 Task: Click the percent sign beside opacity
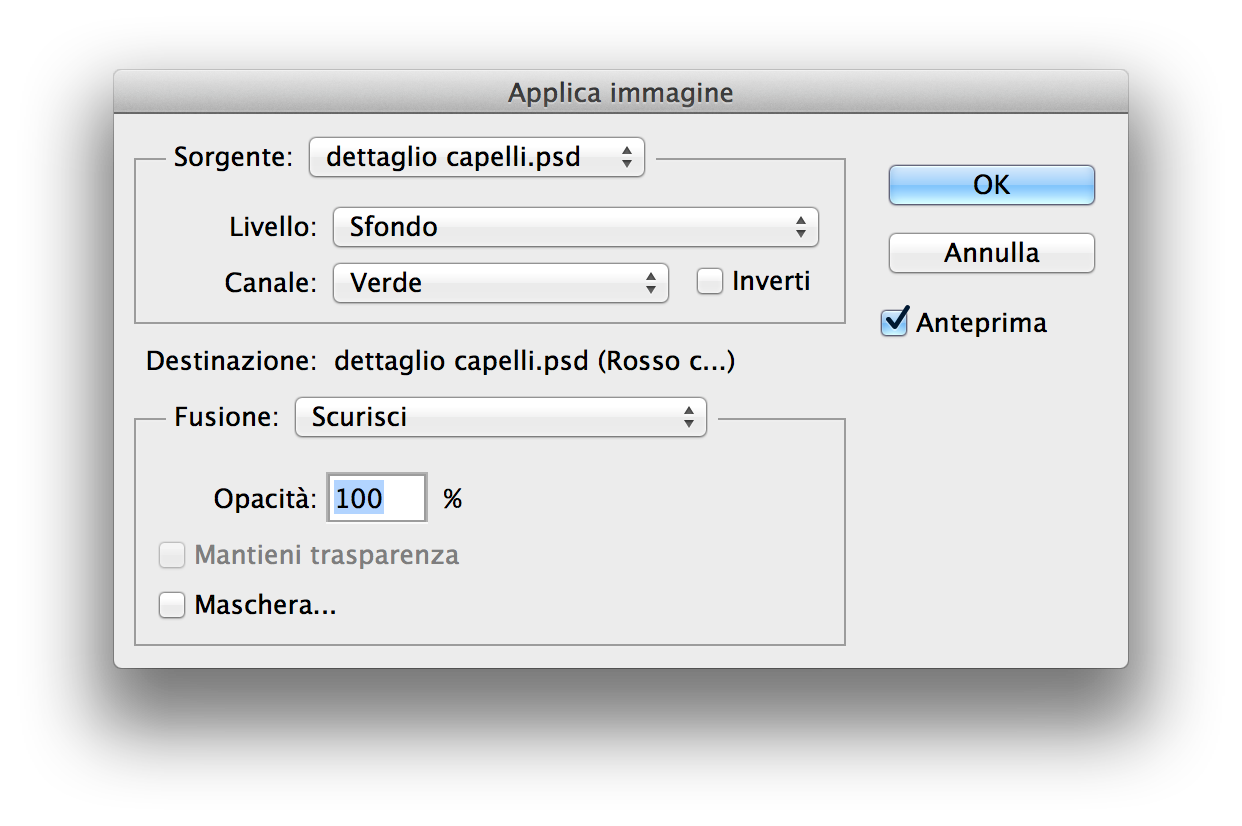pyautogui.click(x=453, y=498)
